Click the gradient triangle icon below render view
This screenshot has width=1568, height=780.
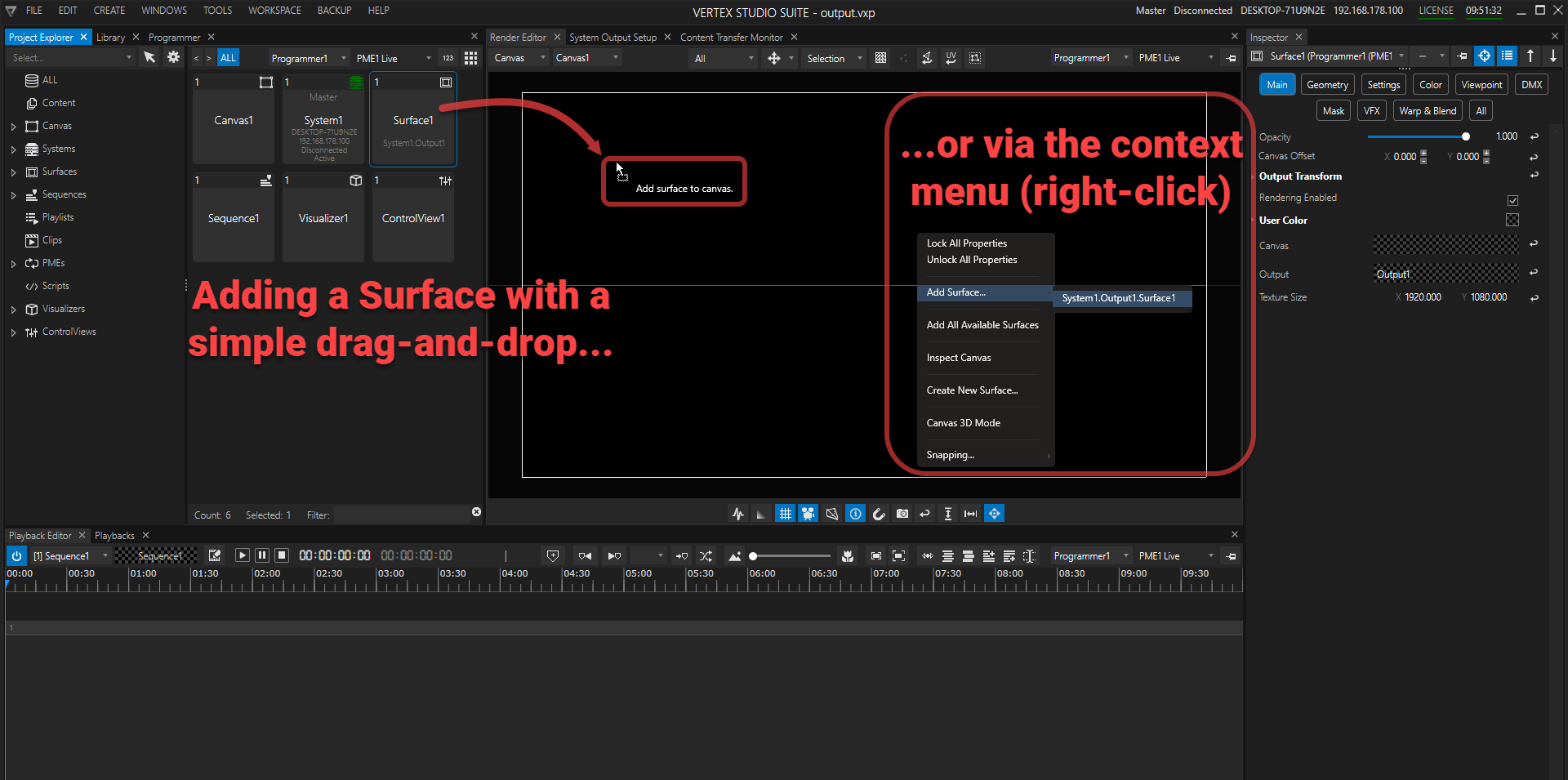pos(761,514)
